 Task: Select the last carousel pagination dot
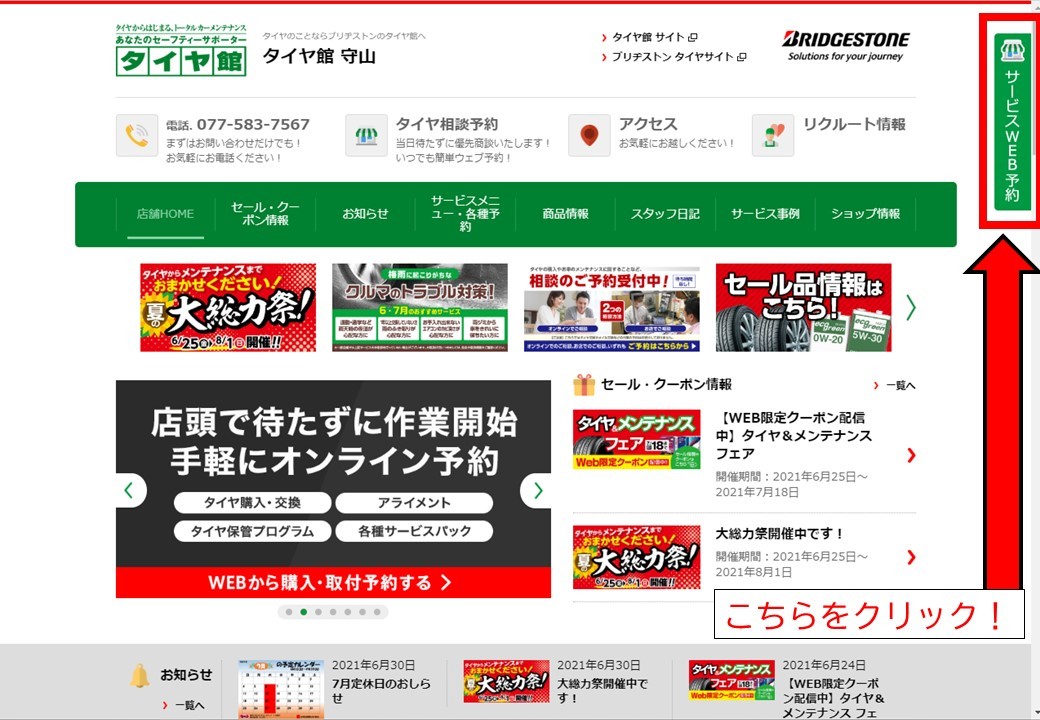click(x=377, y=612)
